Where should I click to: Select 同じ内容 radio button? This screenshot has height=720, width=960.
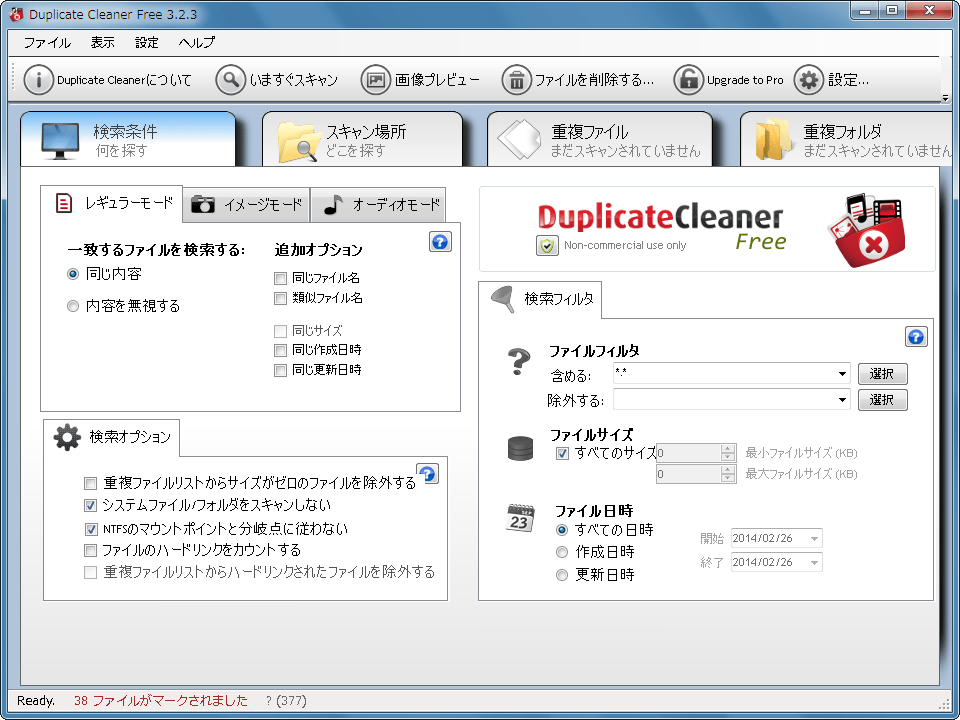click(x=73, y=274)
